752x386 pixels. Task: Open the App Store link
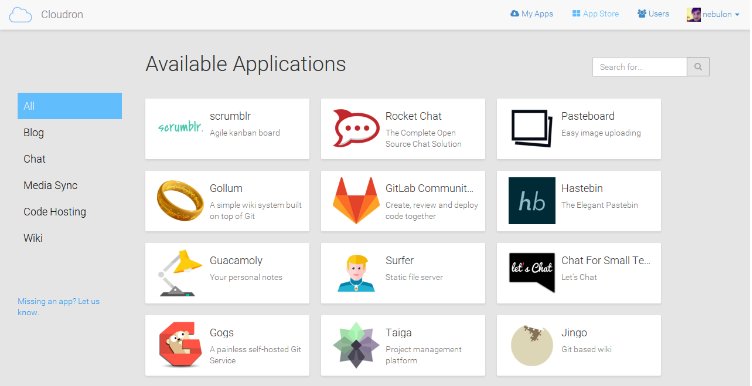[595, 14]
